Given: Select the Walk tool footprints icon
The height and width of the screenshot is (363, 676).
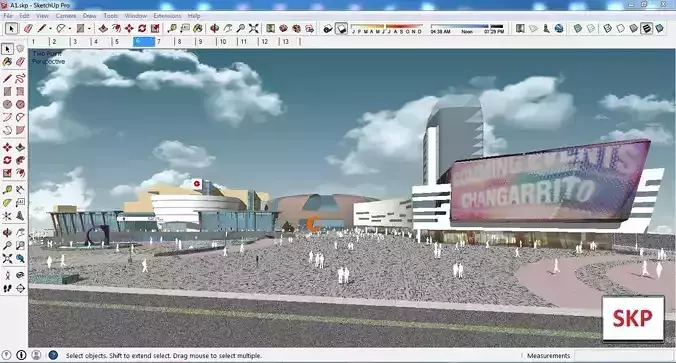Looking at the screenshot, I should [7, 288].
